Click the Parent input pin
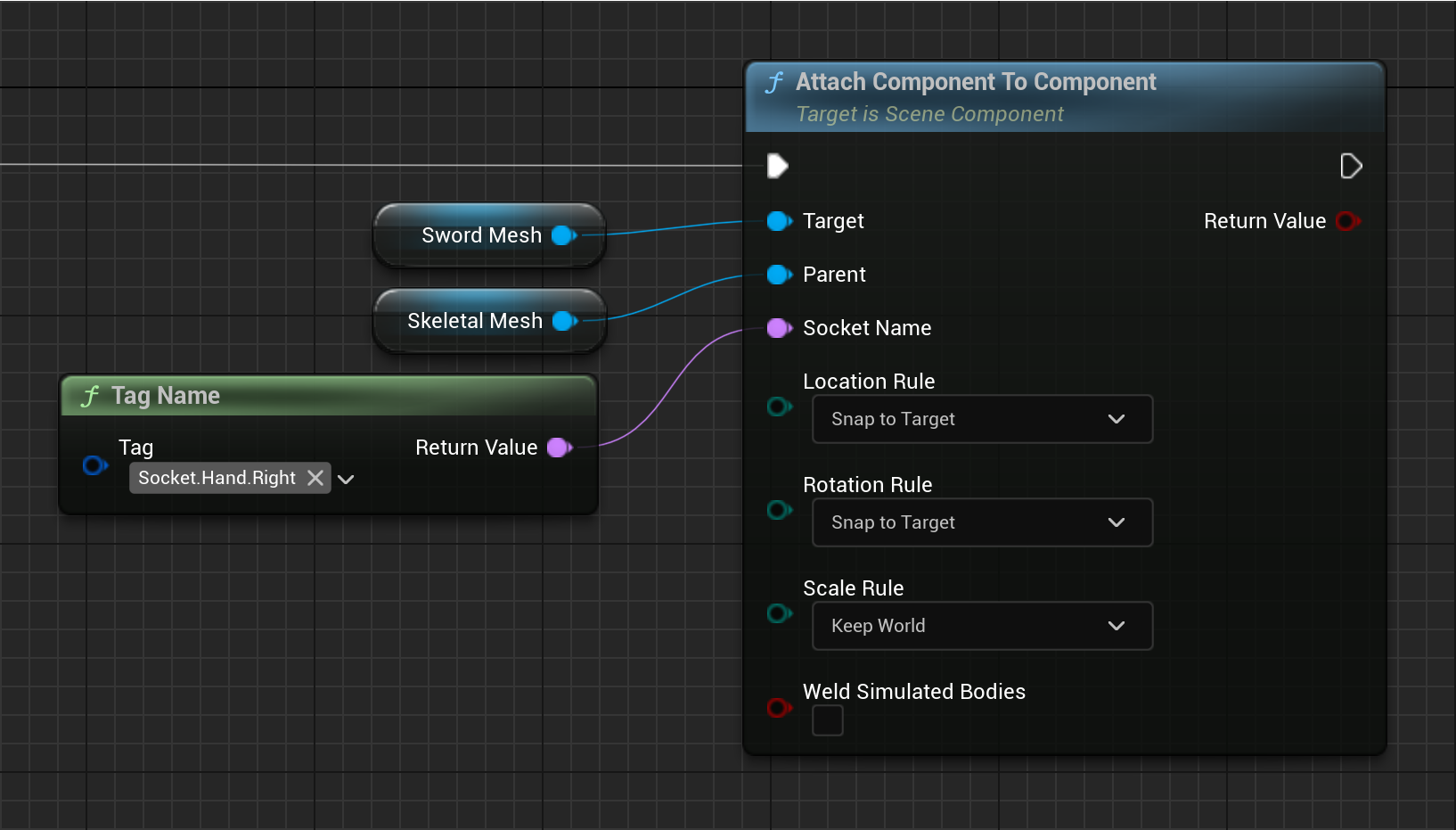This screenshot has width=1456, height=830. coord(779,275)
